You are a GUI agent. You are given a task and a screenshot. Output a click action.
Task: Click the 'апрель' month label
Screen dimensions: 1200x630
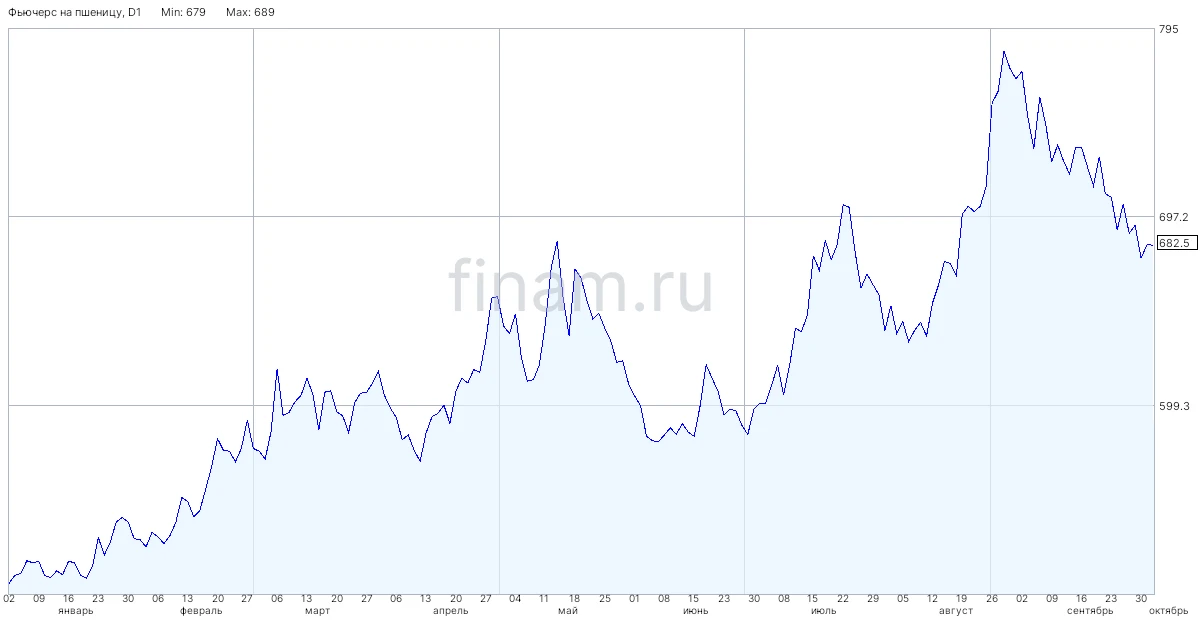[449, 610]
